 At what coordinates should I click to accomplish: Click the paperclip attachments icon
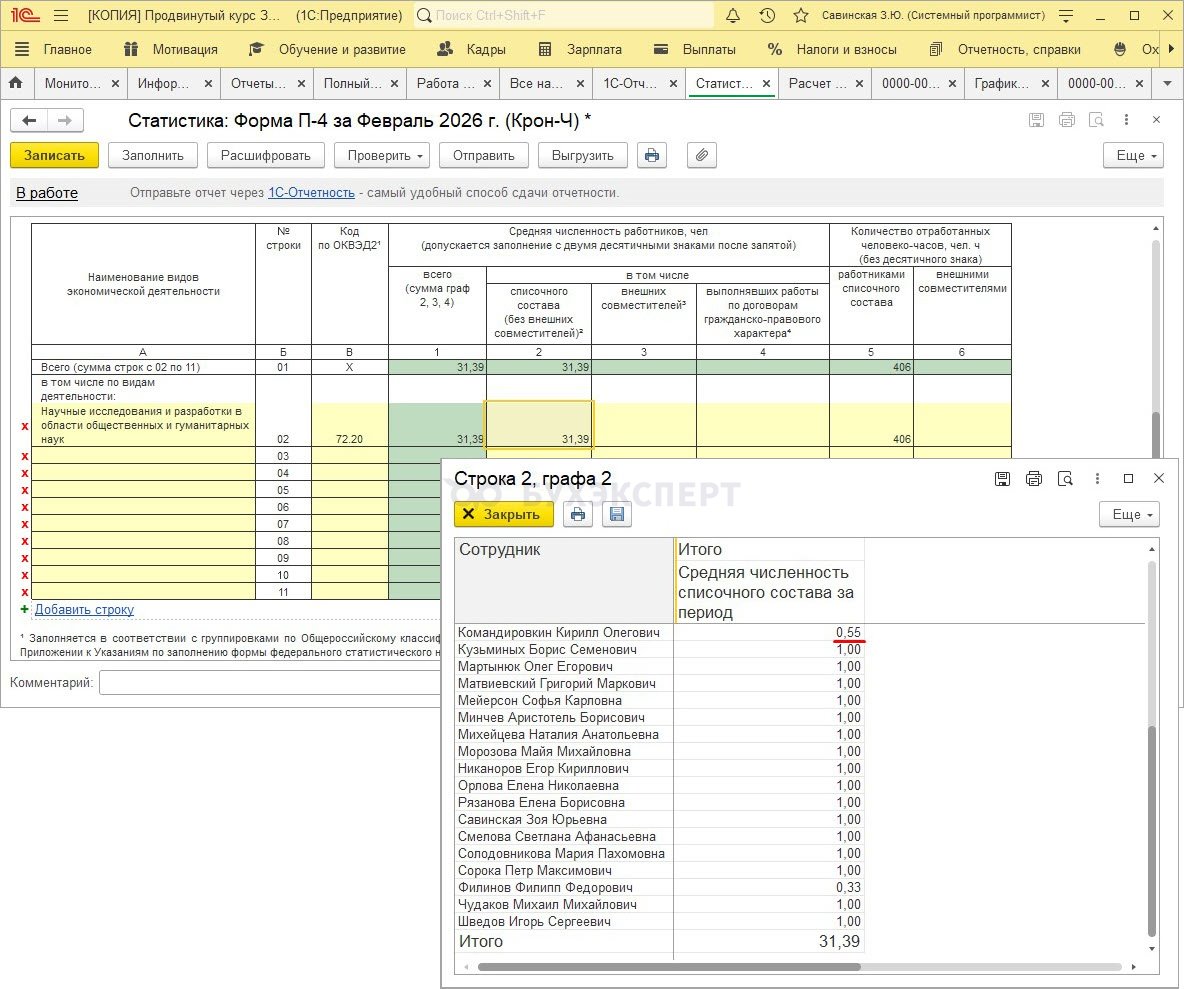(702, 155)
